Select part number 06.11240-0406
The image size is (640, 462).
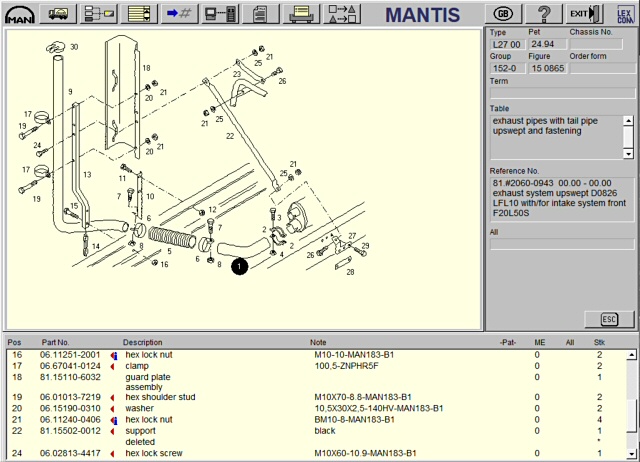point(70,419)
